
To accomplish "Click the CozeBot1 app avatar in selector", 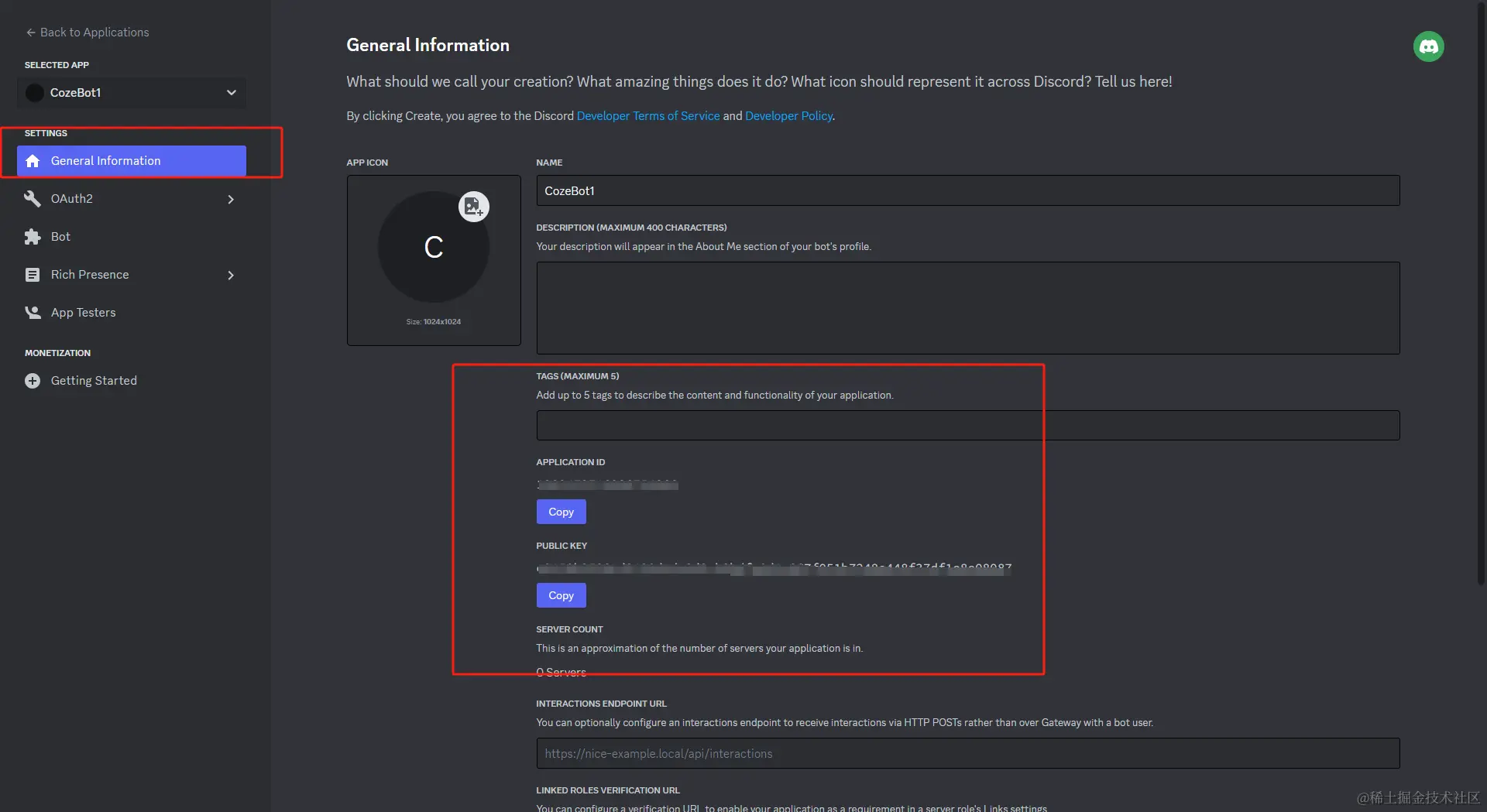I will [35, 93].
